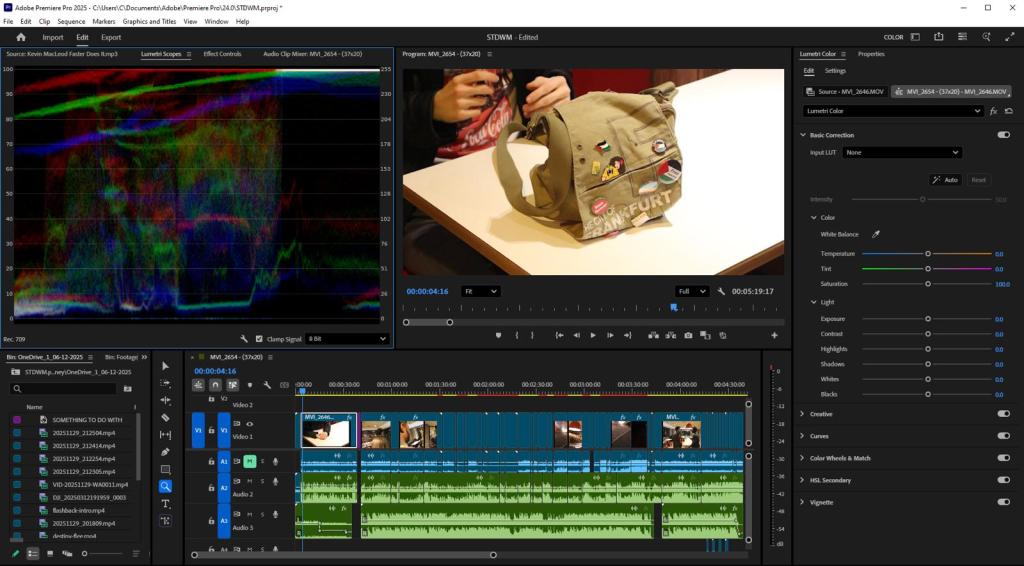This screenshot has height=566, width=1024.
Task: Toggle Snap in Timeline magnet button
Action: (x=215, y=385)
